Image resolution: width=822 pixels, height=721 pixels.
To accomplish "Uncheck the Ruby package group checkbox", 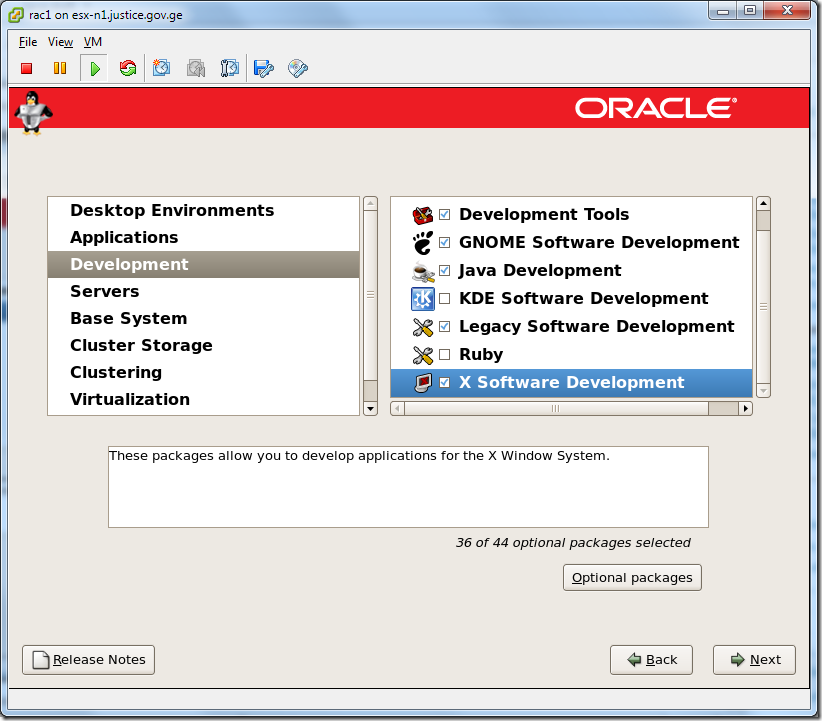I will [x=444, y=354].
